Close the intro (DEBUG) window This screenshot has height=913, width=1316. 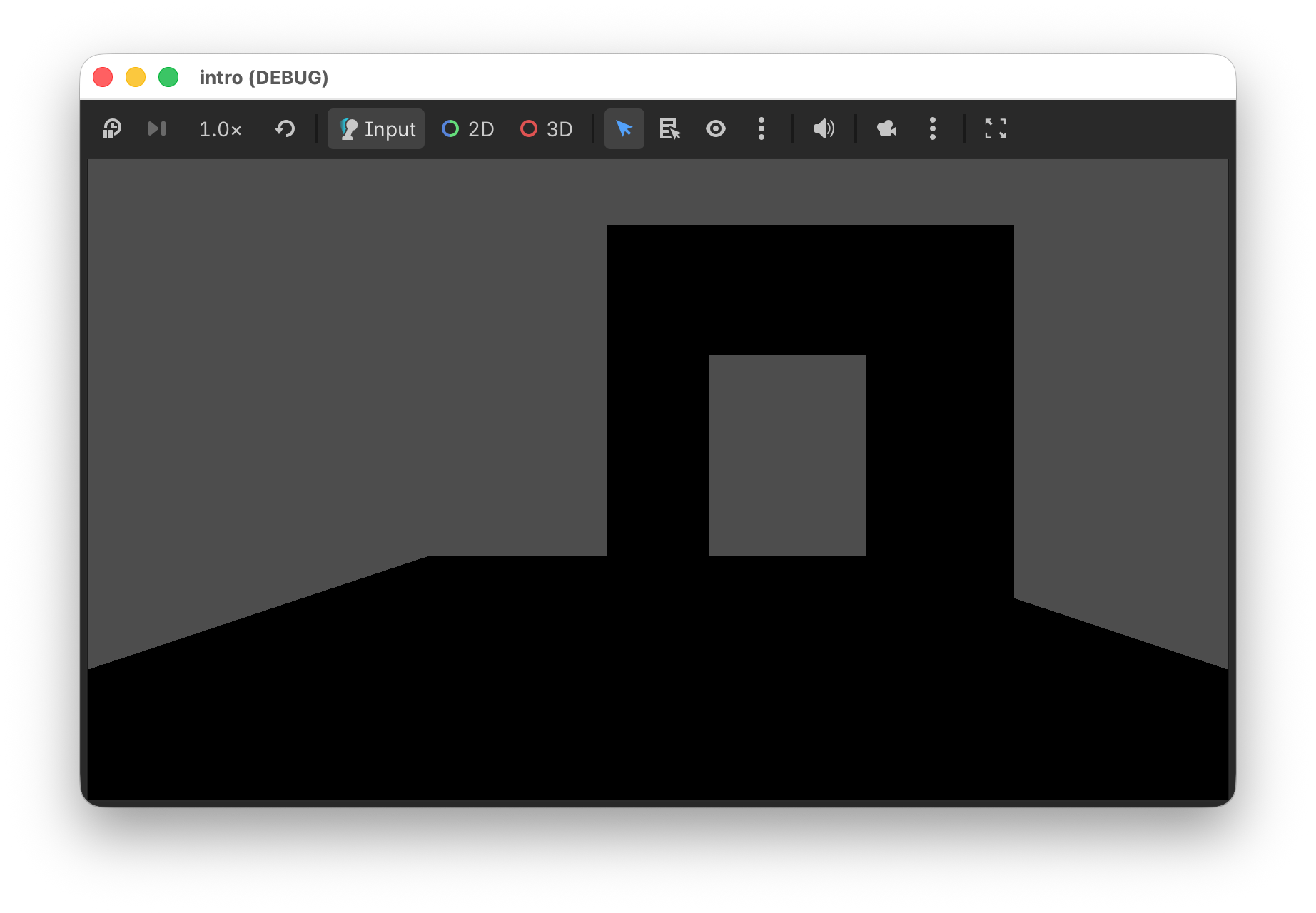[103, 77]
